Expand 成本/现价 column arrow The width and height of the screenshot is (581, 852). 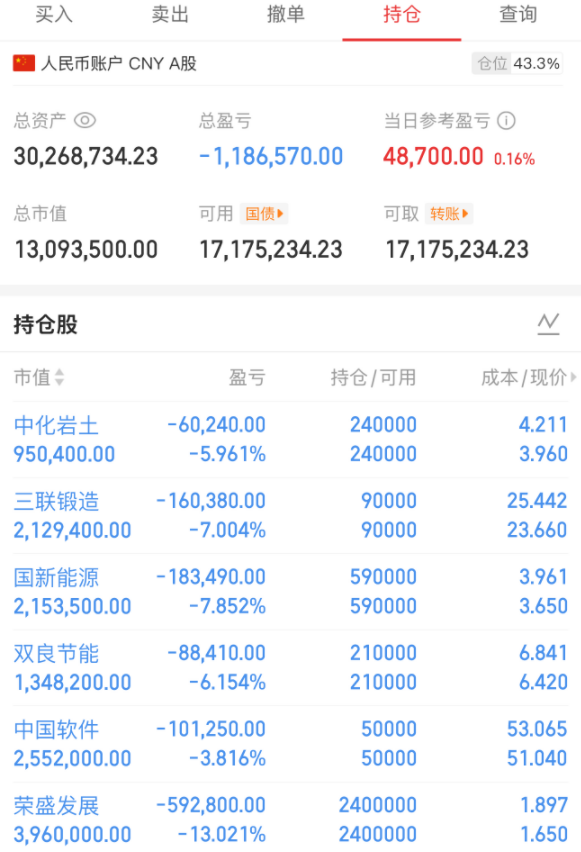(x=573, y=377)
